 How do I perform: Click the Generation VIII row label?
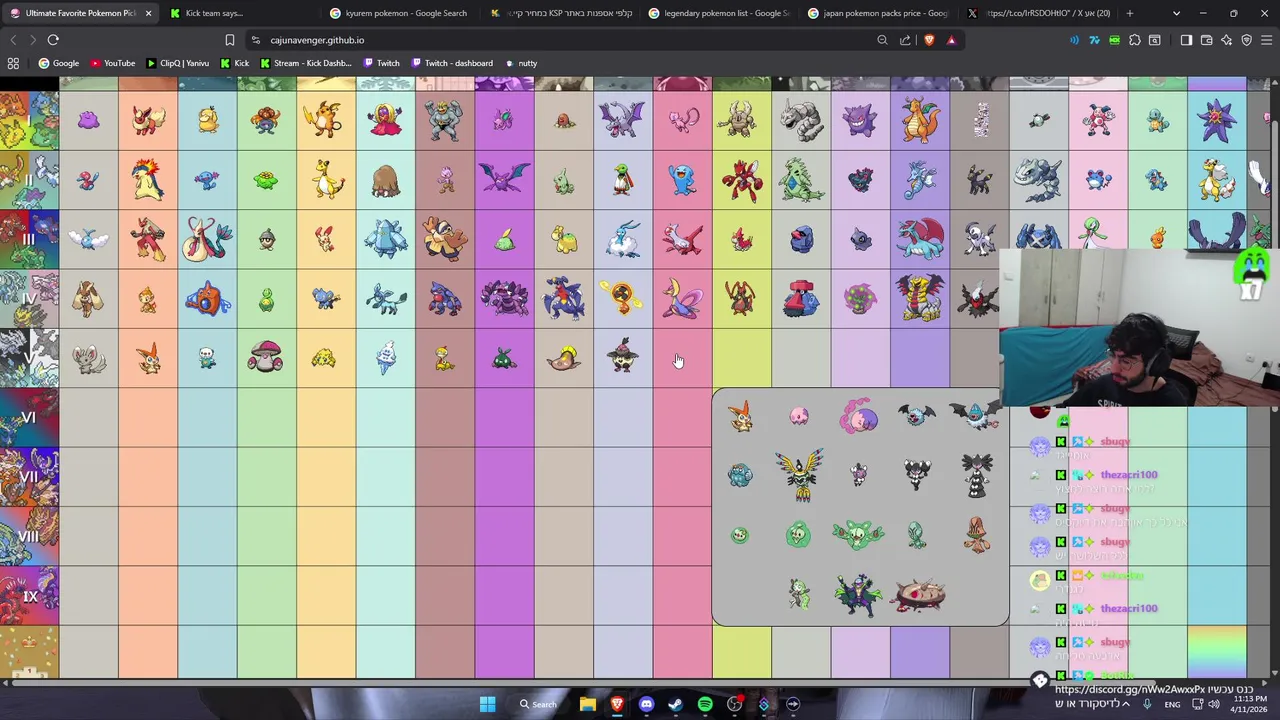29,537
